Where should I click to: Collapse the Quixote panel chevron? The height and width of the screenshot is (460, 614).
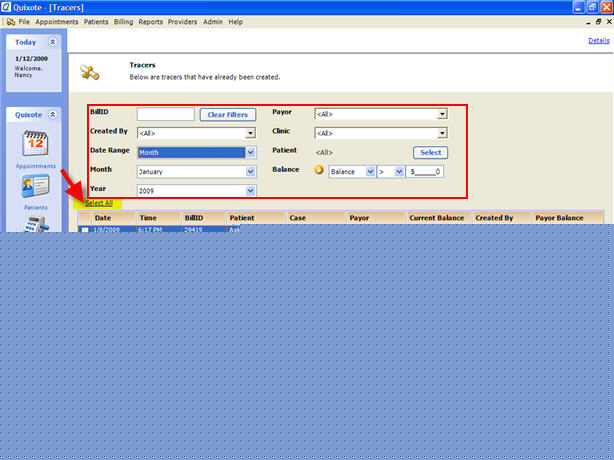coord(52,114)
